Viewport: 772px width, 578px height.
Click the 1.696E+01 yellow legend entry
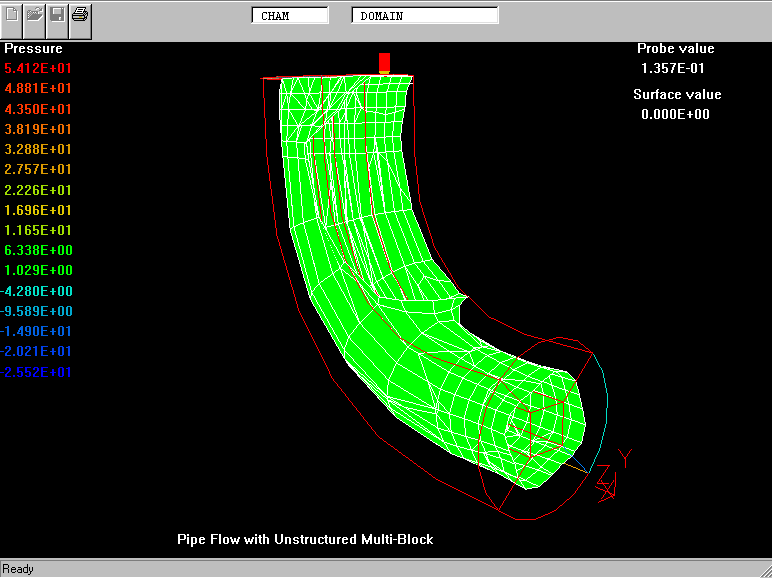coord(38,210)
